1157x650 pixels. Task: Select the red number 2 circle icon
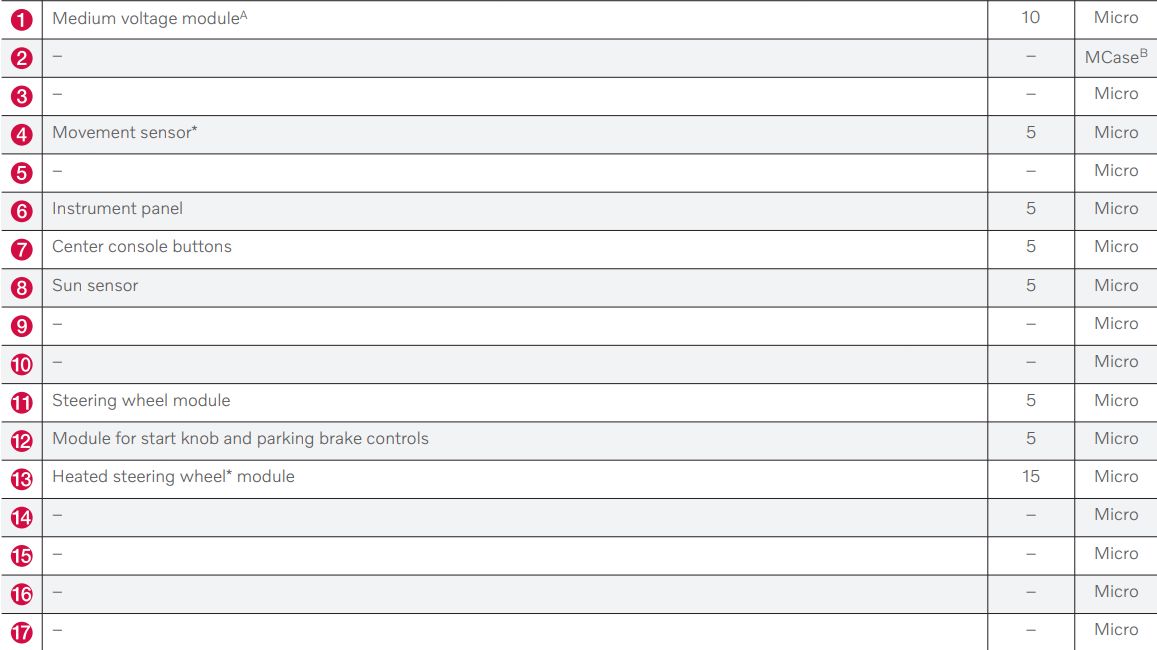[21, 58]
